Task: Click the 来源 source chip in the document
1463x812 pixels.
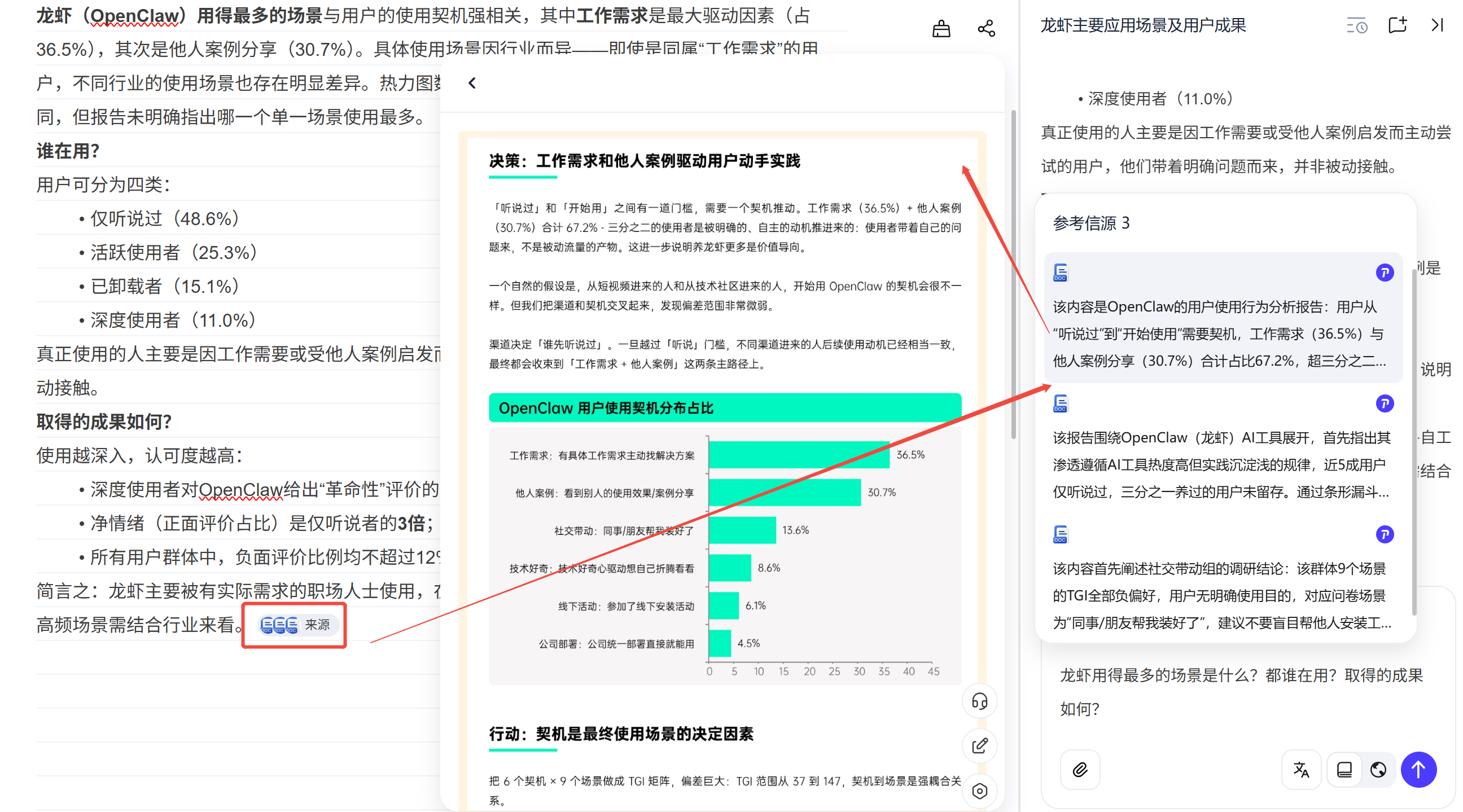Action: [x=298, y=625]
